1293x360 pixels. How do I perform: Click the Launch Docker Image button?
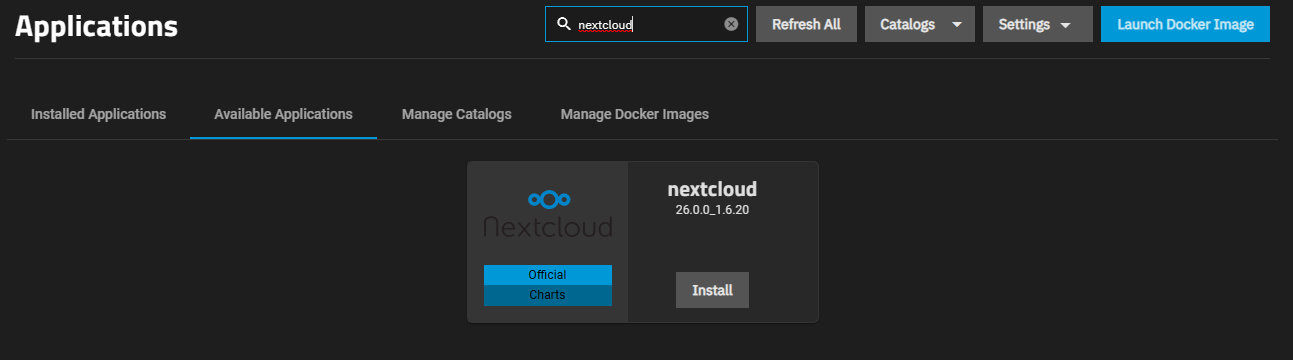point(1185,24)
